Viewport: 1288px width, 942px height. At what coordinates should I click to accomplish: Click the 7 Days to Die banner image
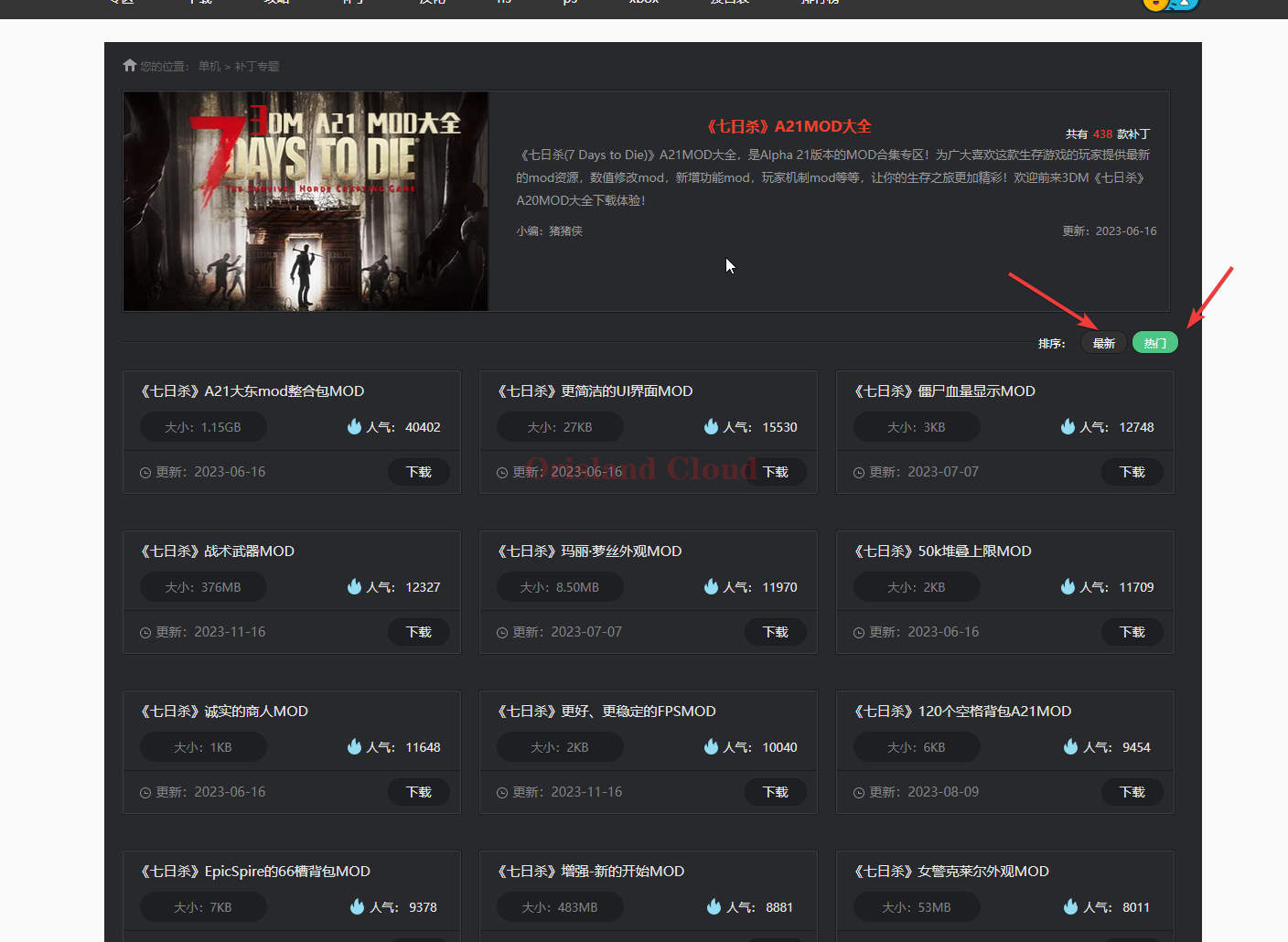coord(306,200)
